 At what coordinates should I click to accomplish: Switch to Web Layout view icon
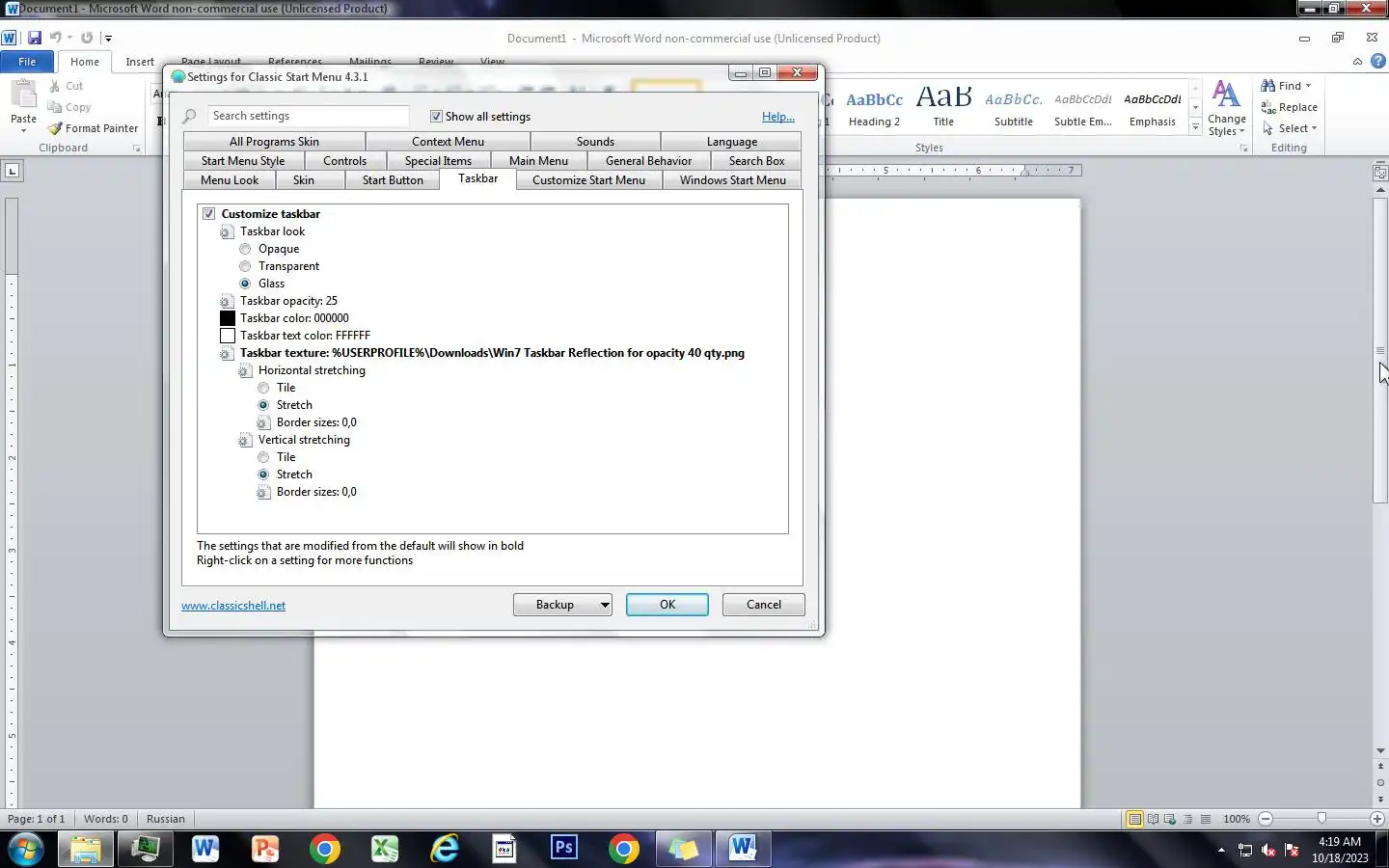point(1170,819)
